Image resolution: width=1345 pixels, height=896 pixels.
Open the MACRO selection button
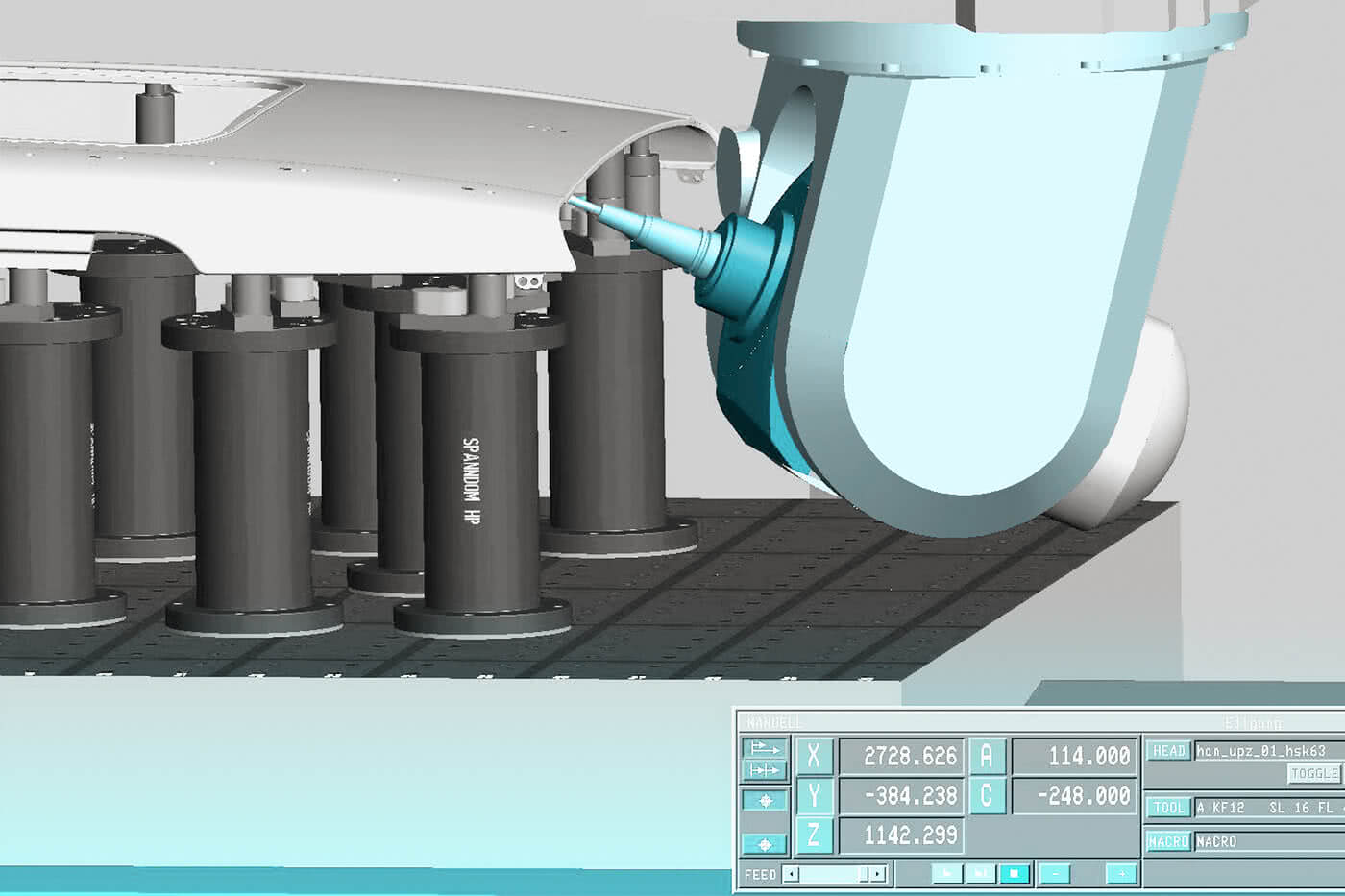click(x=1168, y=841)
